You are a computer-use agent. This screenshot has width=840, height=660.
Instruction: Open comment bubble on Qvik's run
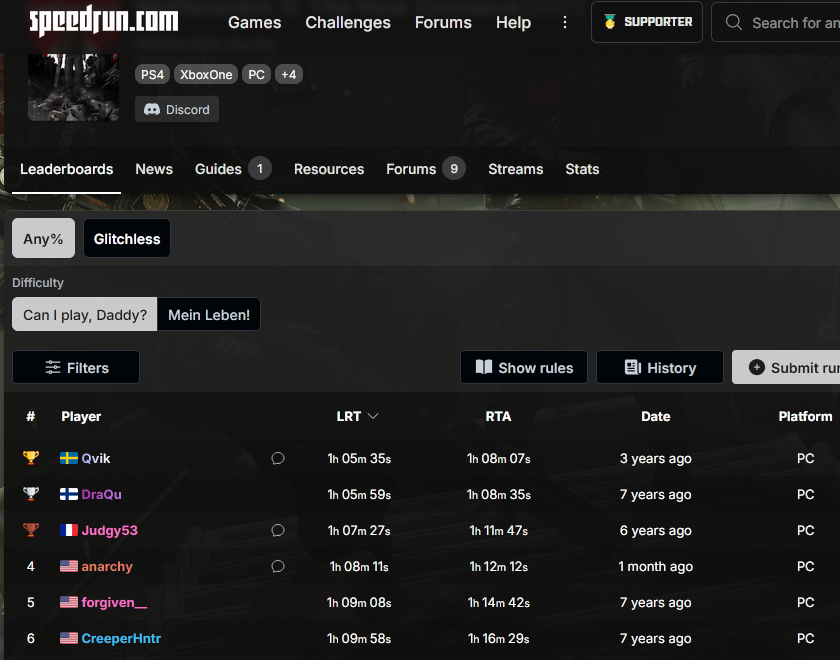tap(278, 459)
